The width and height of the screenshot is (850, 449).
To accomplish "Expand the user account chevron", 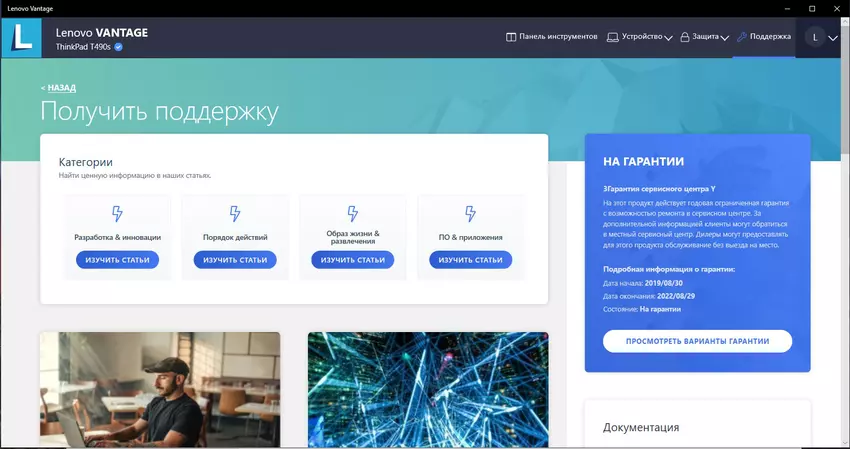I will tap(833, 38).
